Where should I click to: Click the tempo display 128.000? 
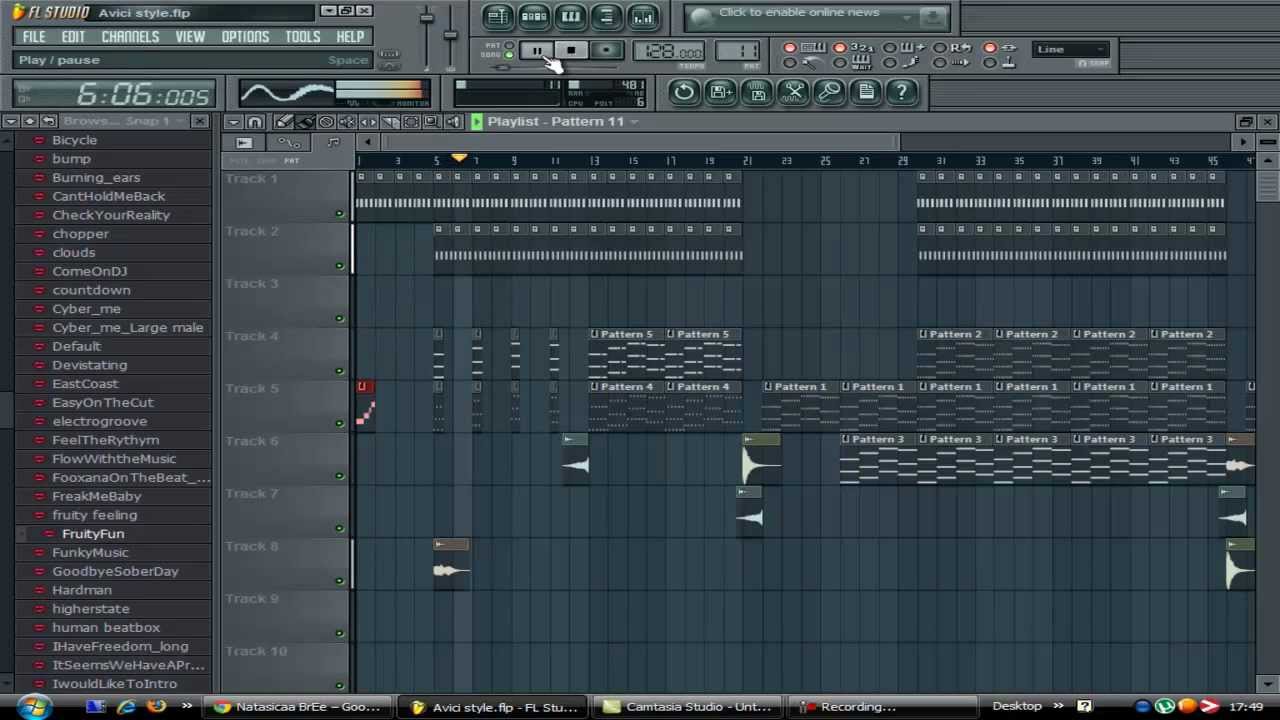[668, 52]
